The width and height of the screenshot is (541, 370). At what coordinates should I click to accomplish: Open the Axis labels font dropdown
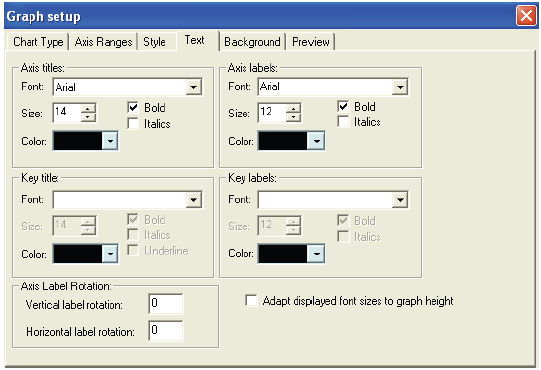[x=400, y=87]
